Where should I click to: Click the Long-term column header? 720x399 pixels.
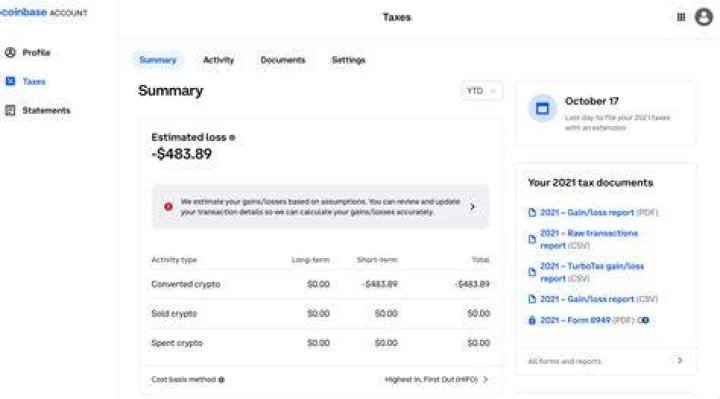click(310, 260)
